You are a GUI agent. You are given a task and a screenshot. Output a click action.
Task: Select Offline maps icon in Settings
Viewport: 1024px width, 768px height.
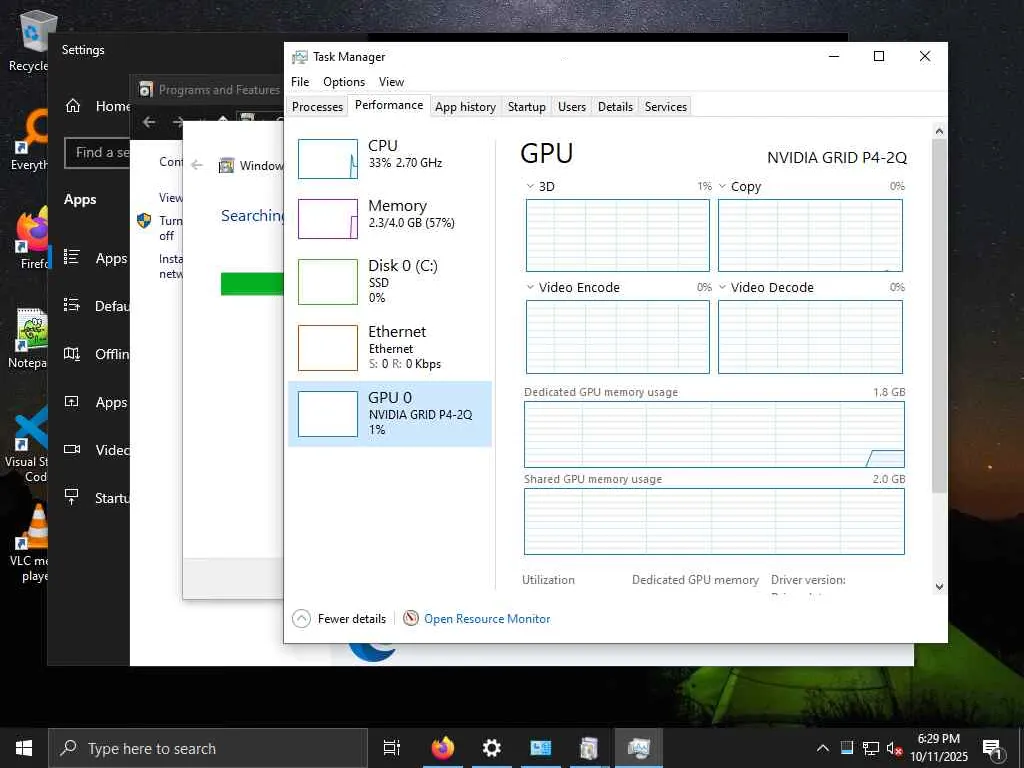click(x=72, y=353)
